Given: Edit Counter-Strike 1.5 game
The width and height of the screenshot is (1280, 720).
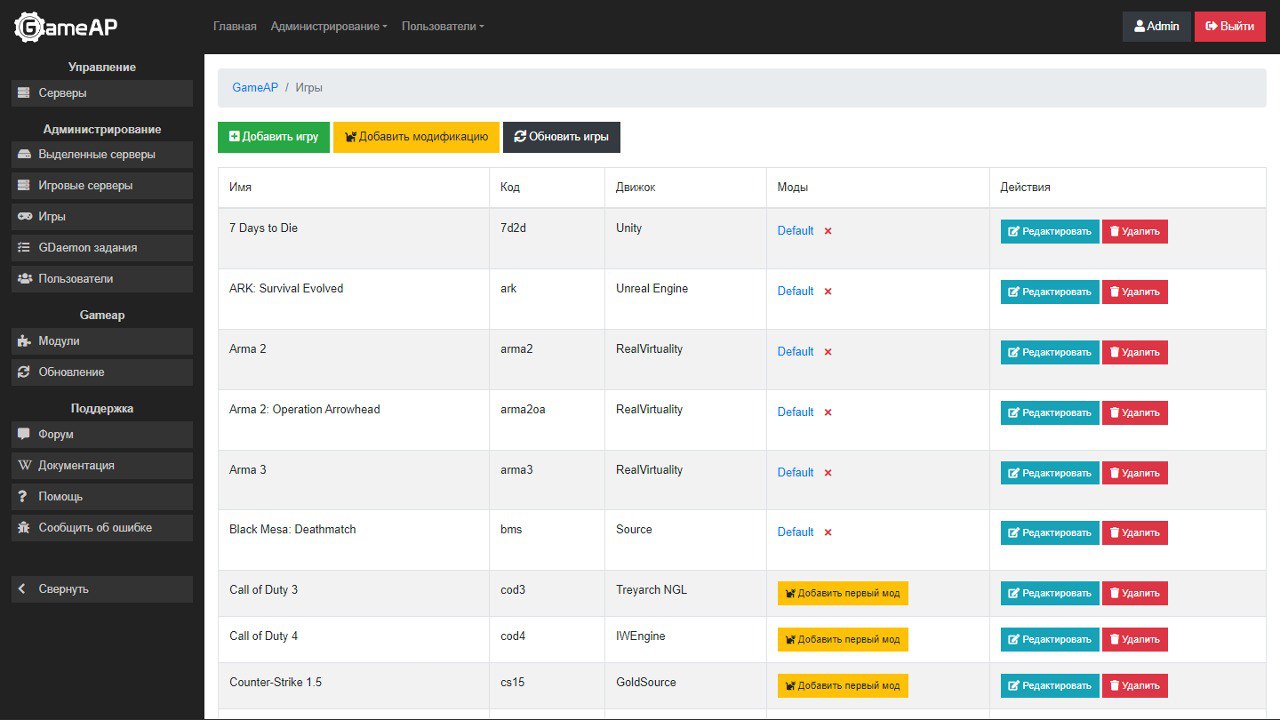Looking at the screenshot, I should tap(1050, 685).
